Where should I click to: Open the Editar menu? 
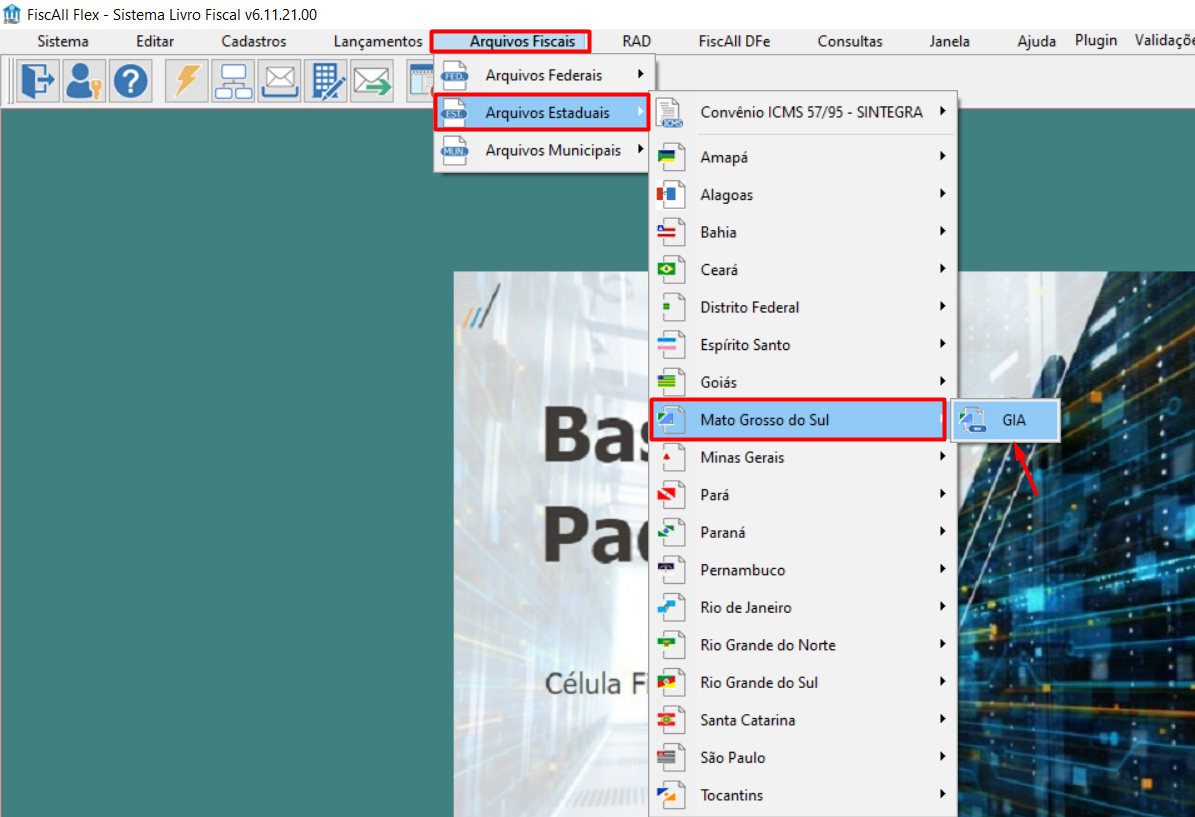click(155, 41)
